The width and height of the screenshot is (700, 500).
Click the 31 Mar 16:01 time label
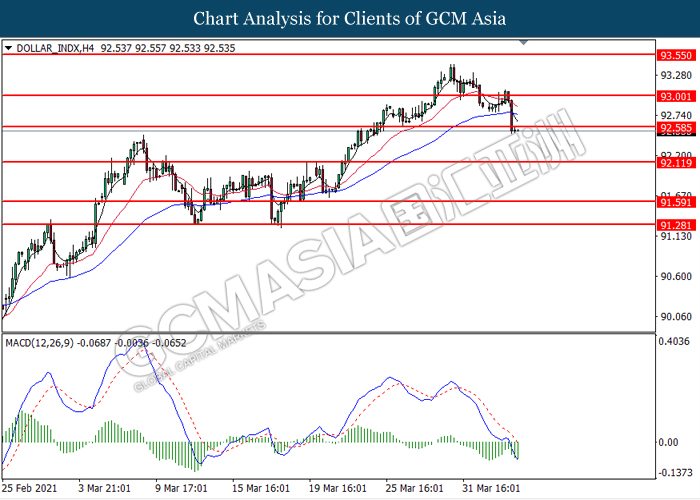tap(491, 488)
